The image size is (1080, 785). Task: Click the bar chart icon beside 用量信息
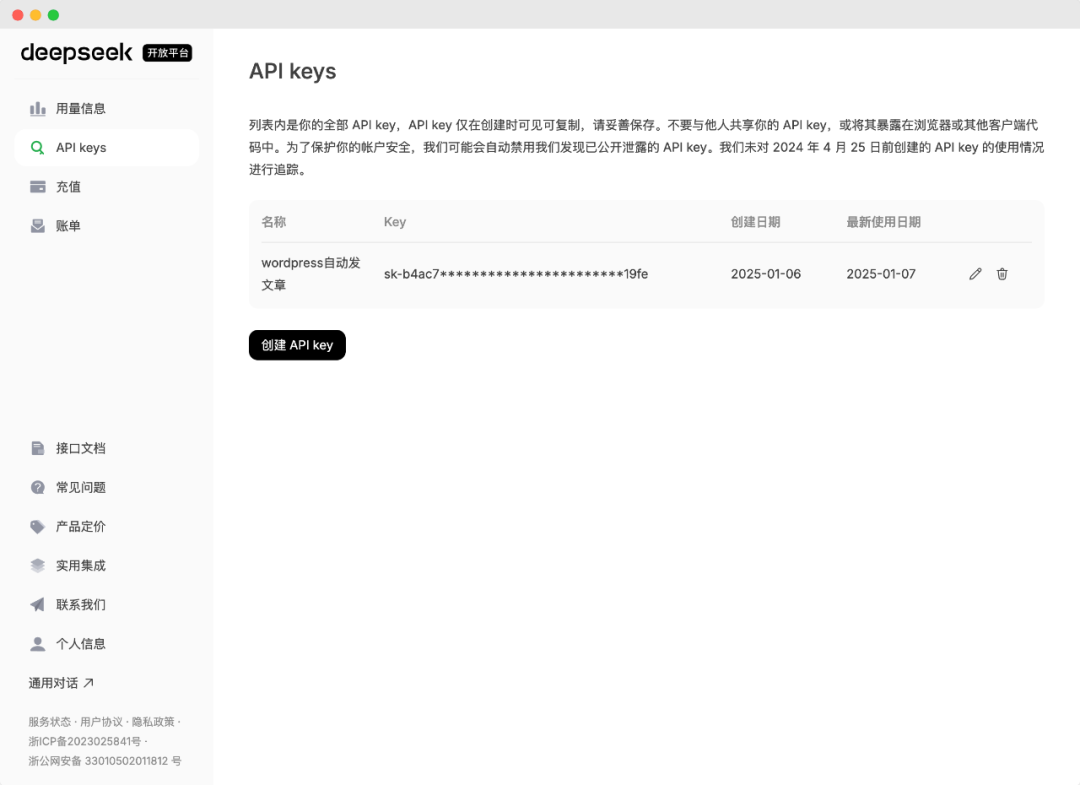(x=38, y=109)
